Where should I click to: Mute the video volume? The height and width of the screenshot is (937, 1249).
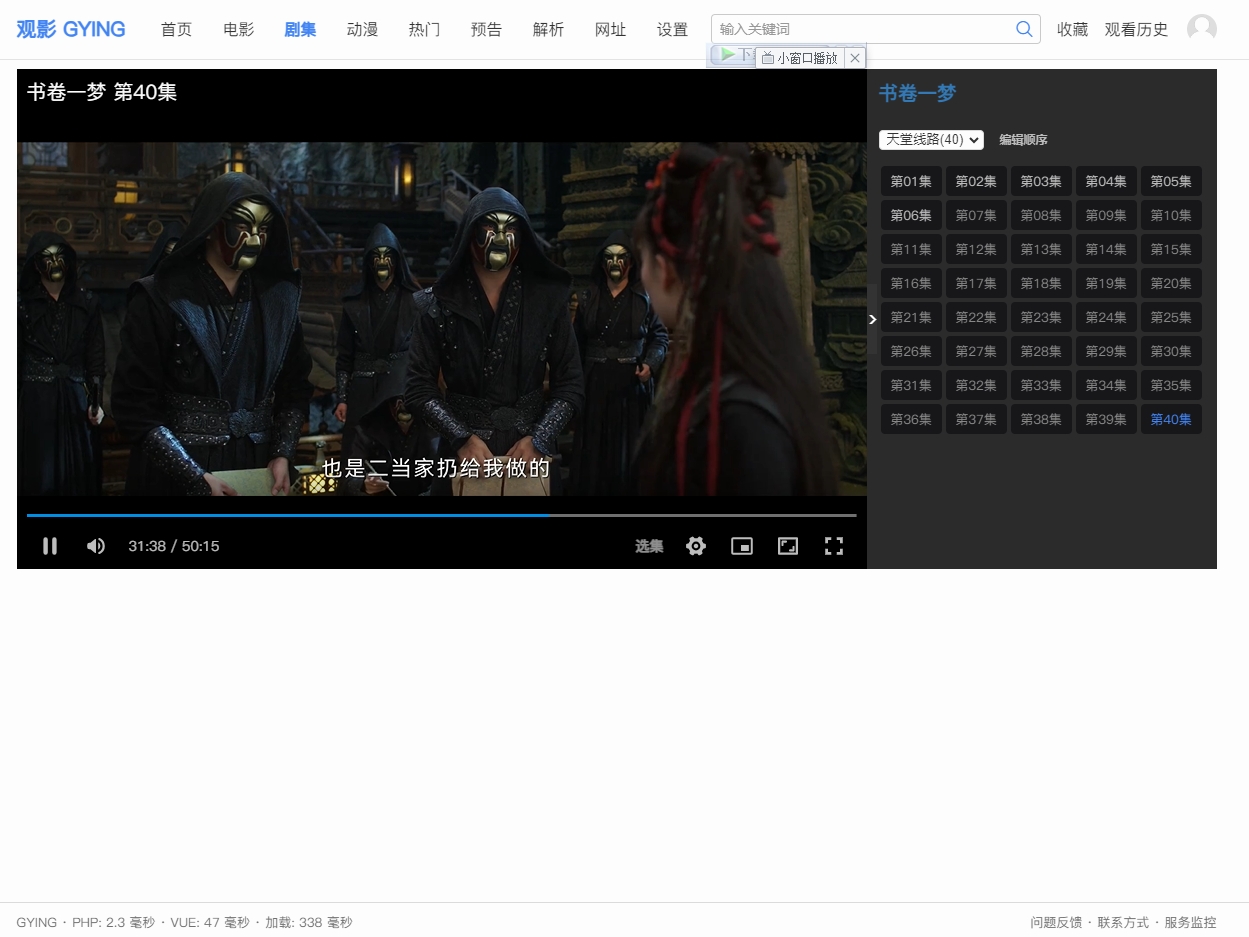click(96, 546)
